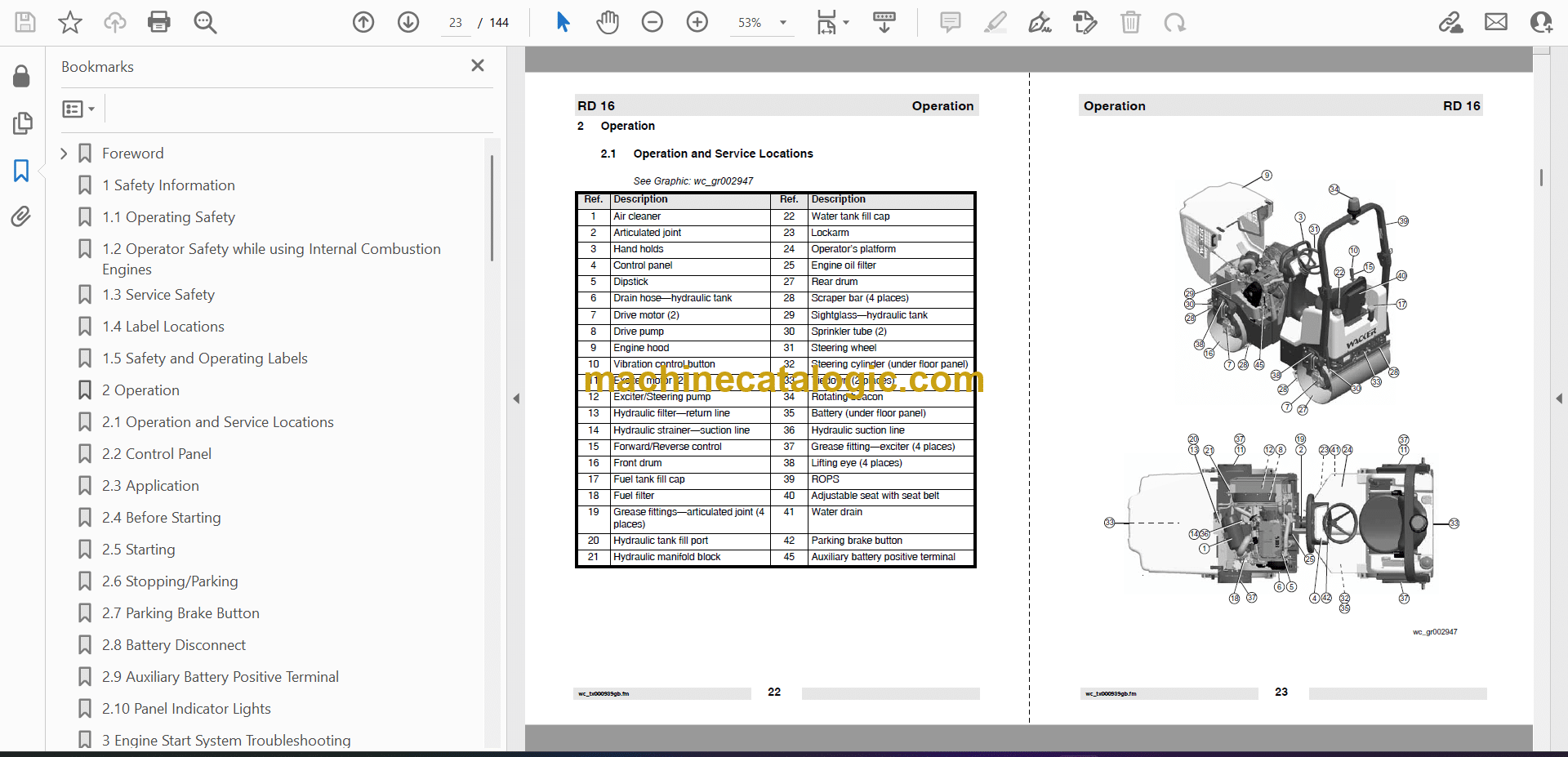Image resolution: width=1568 pixels, height=757 pixels.
Task: Toggle the Bookmarks panel sidebar icon
Action: (x=22, y=171)
